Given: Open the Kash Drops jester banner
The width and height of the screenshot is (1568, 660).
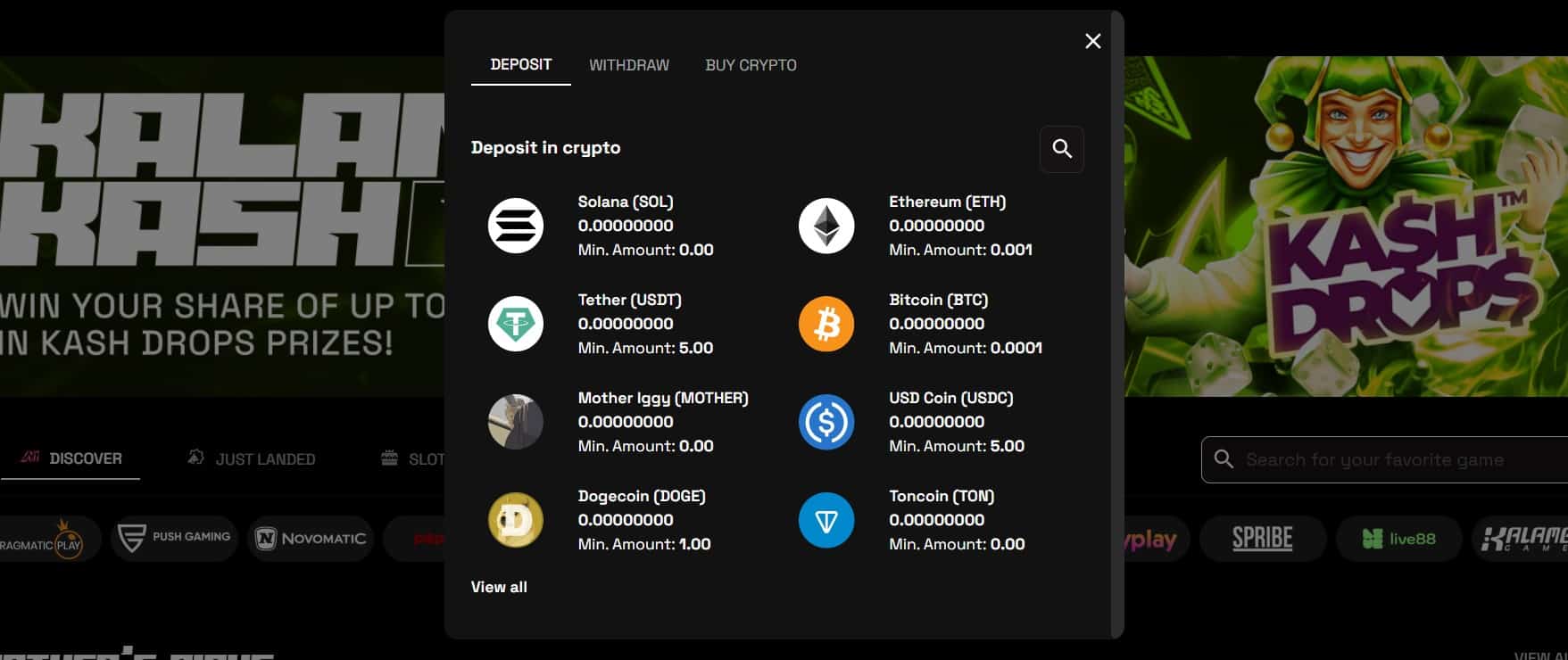Looking at the screenshot, I should 1344,226.
